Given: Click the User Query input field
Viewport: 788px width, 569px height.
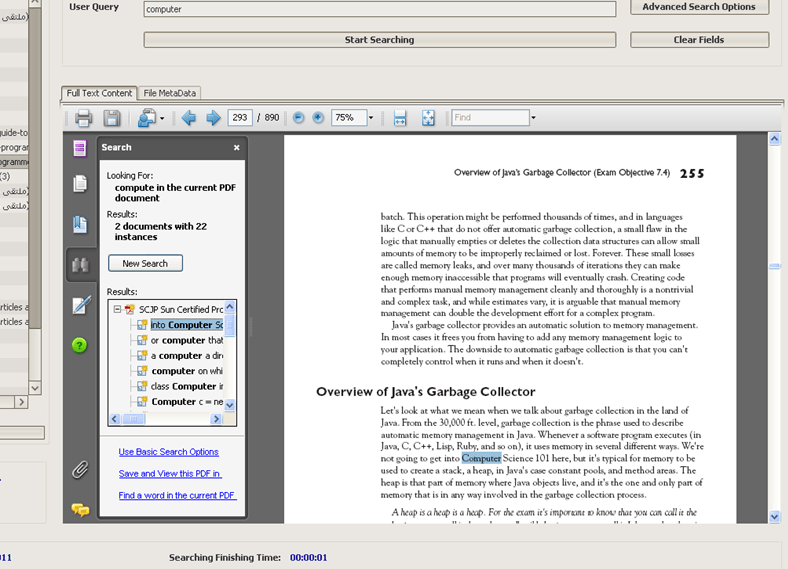Looking at the screenshot, I should (379, 9).
